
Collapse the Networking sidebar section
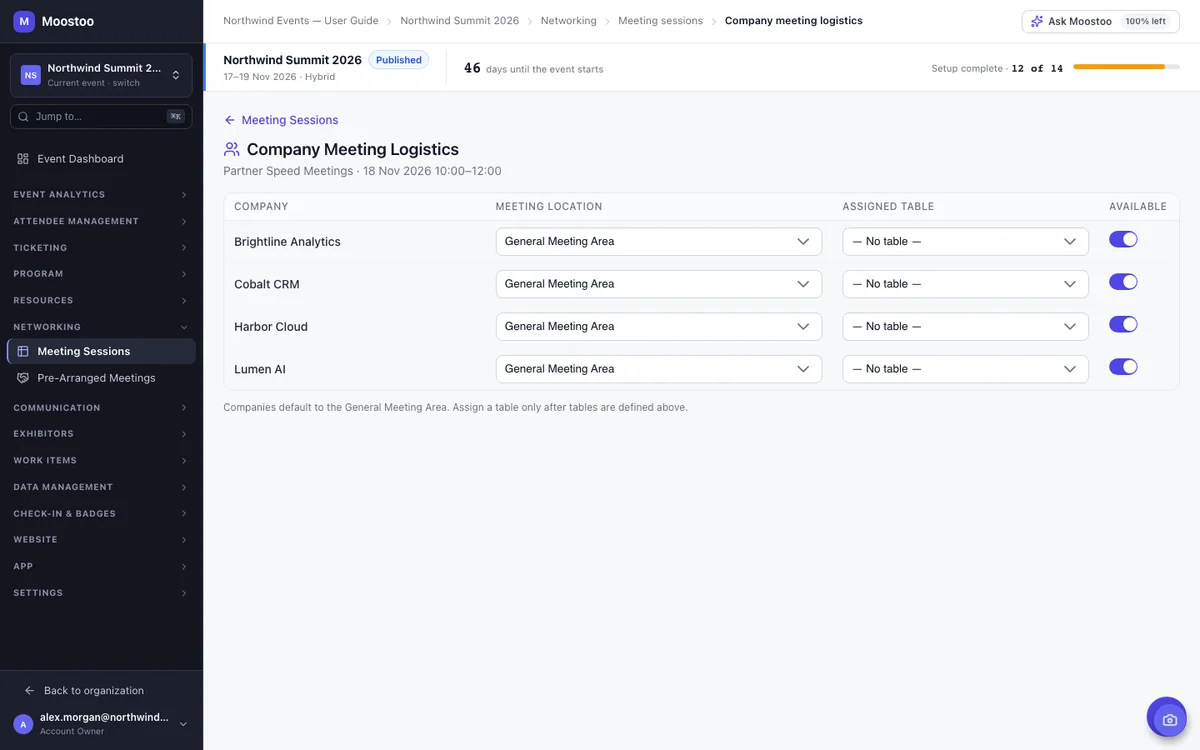point(101,327)
